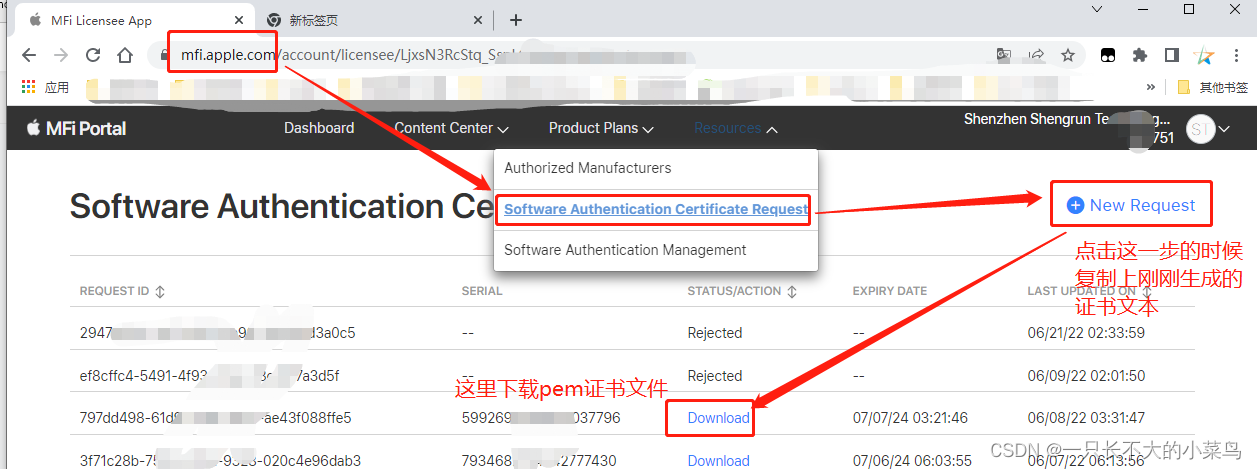
Task: Click the EXPIRY DATE column header
Action: click(890, 291)
